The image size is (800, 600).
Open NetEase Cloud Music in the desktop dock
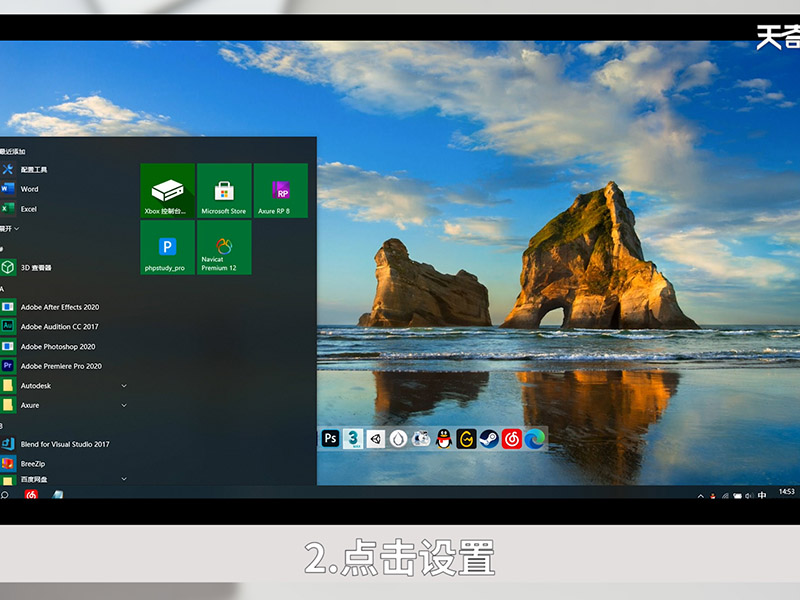point(512,439)
